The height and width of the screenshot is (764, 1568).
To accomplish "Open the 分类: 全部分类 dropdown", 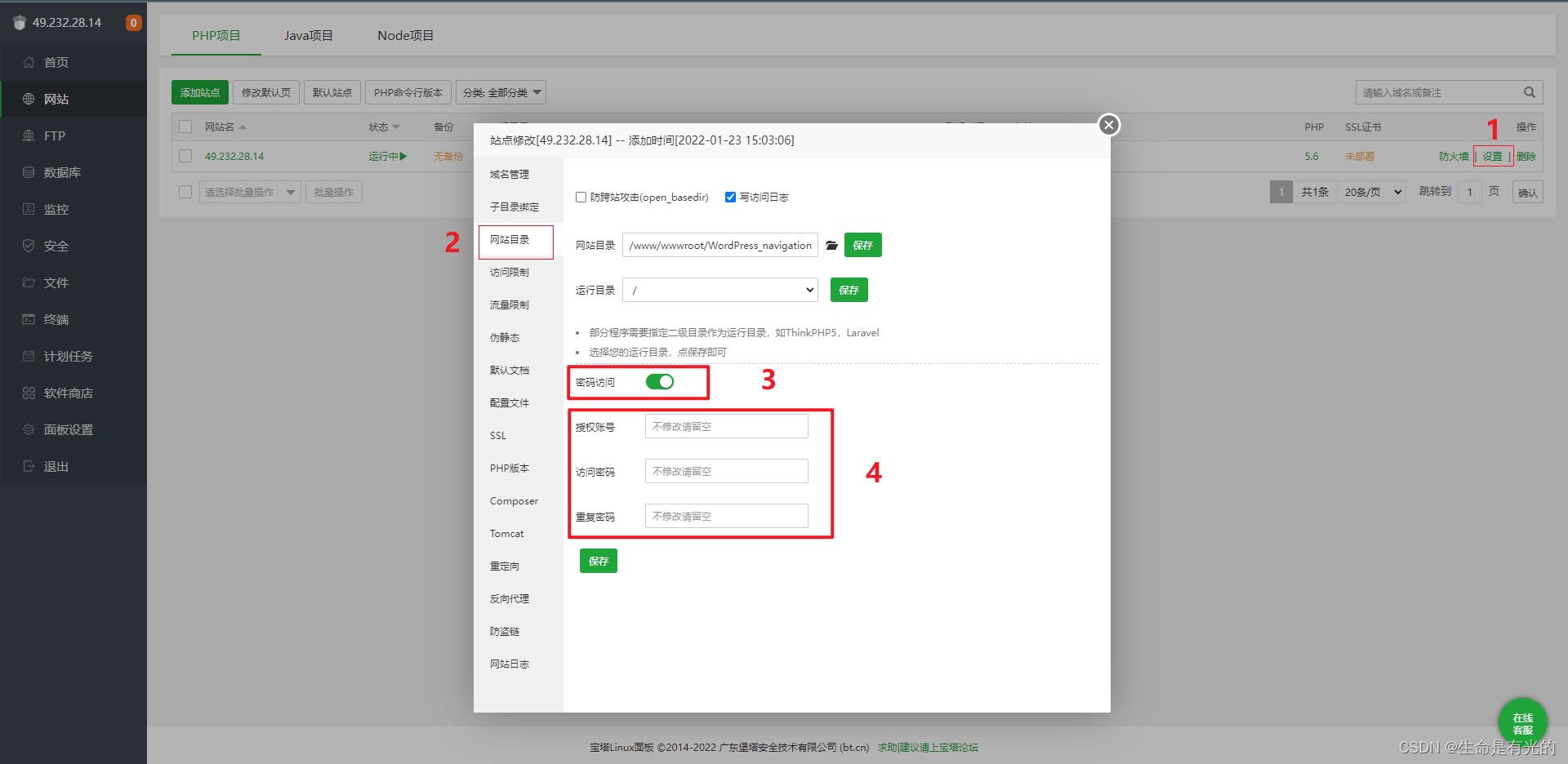I will tap(501, 92).
